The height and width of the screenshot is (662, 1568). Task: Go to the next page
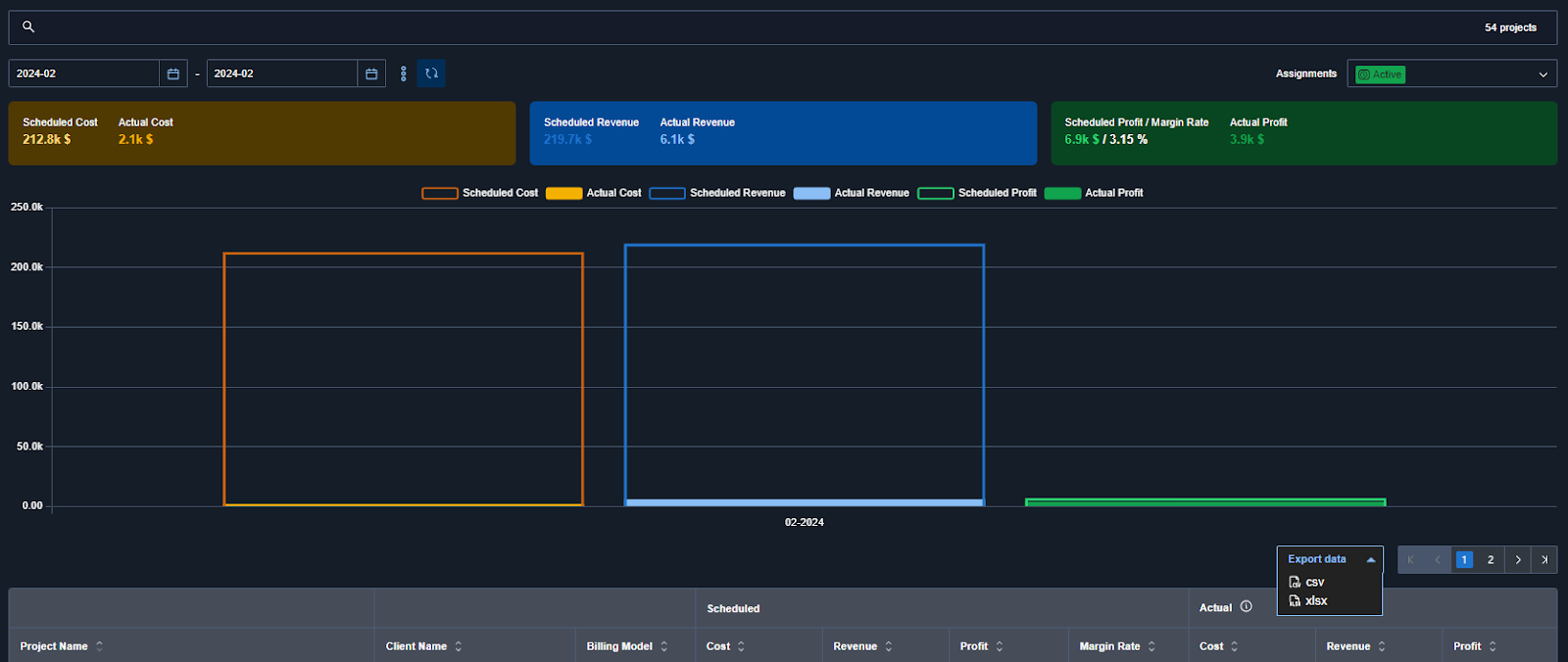tap(1518, 560)
